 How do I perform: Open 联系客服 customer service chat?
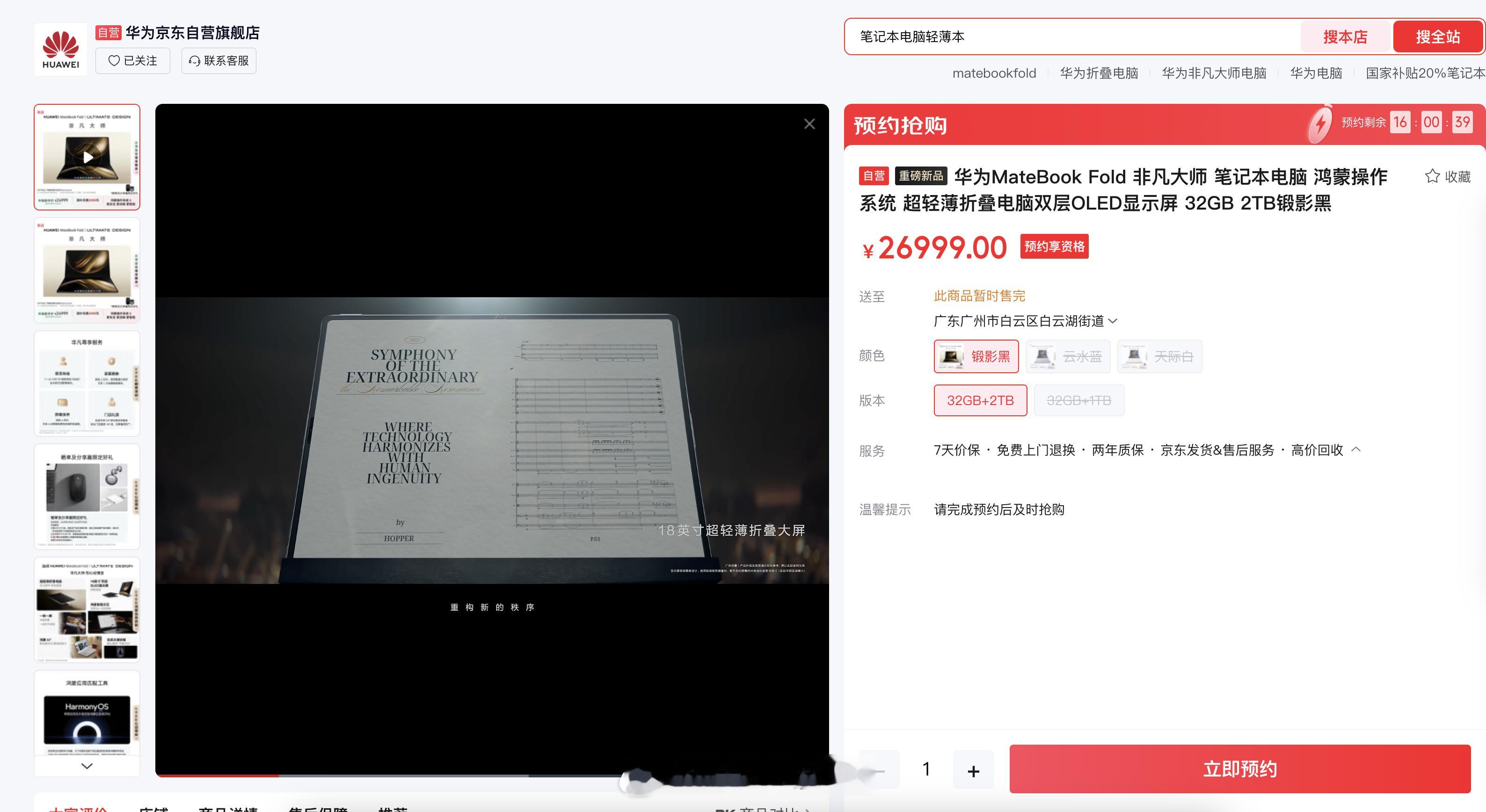pos(219,60)
